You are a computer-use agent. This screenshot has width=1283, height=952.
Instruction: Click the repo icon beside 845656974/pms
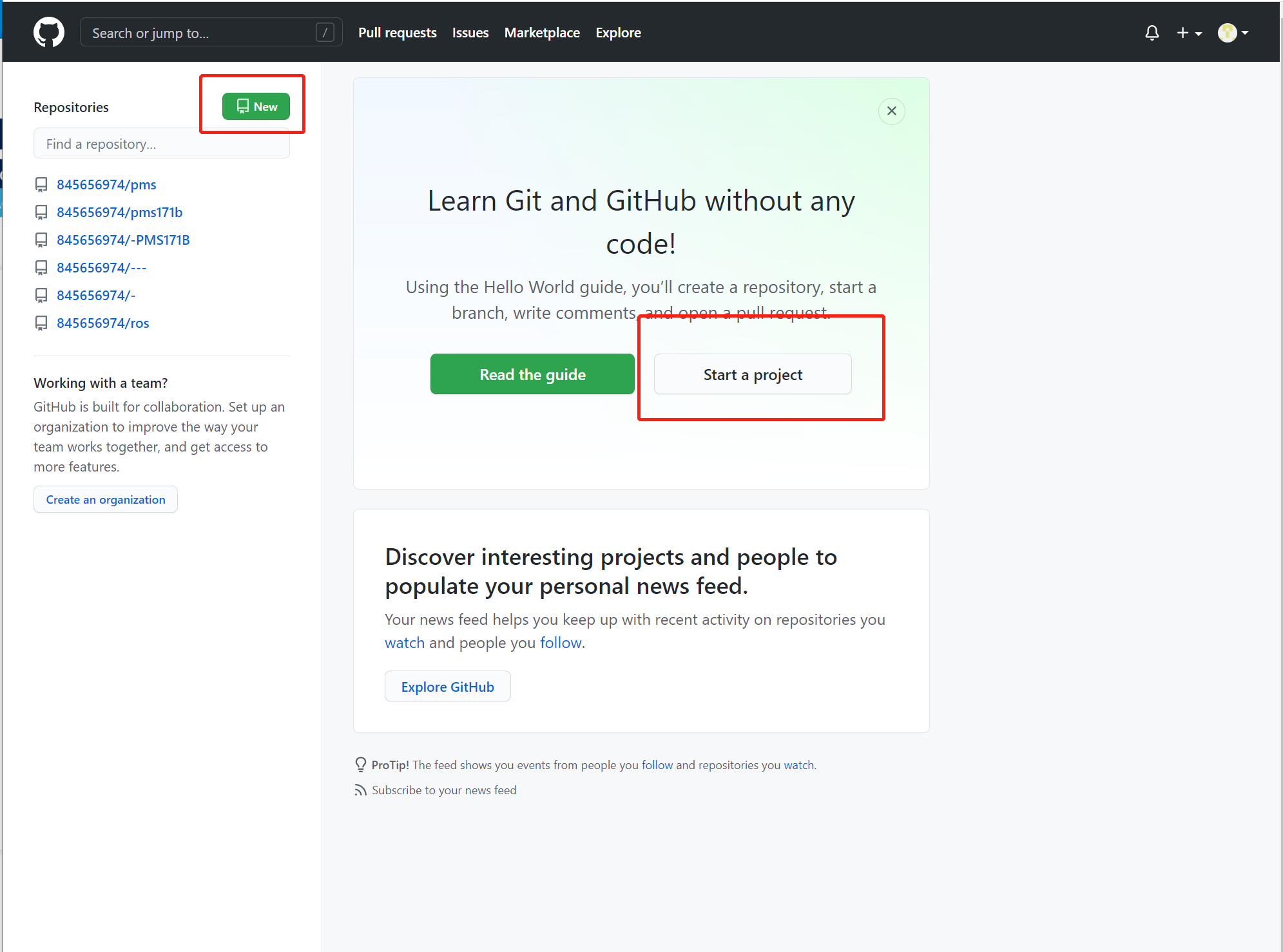(41, 185)
